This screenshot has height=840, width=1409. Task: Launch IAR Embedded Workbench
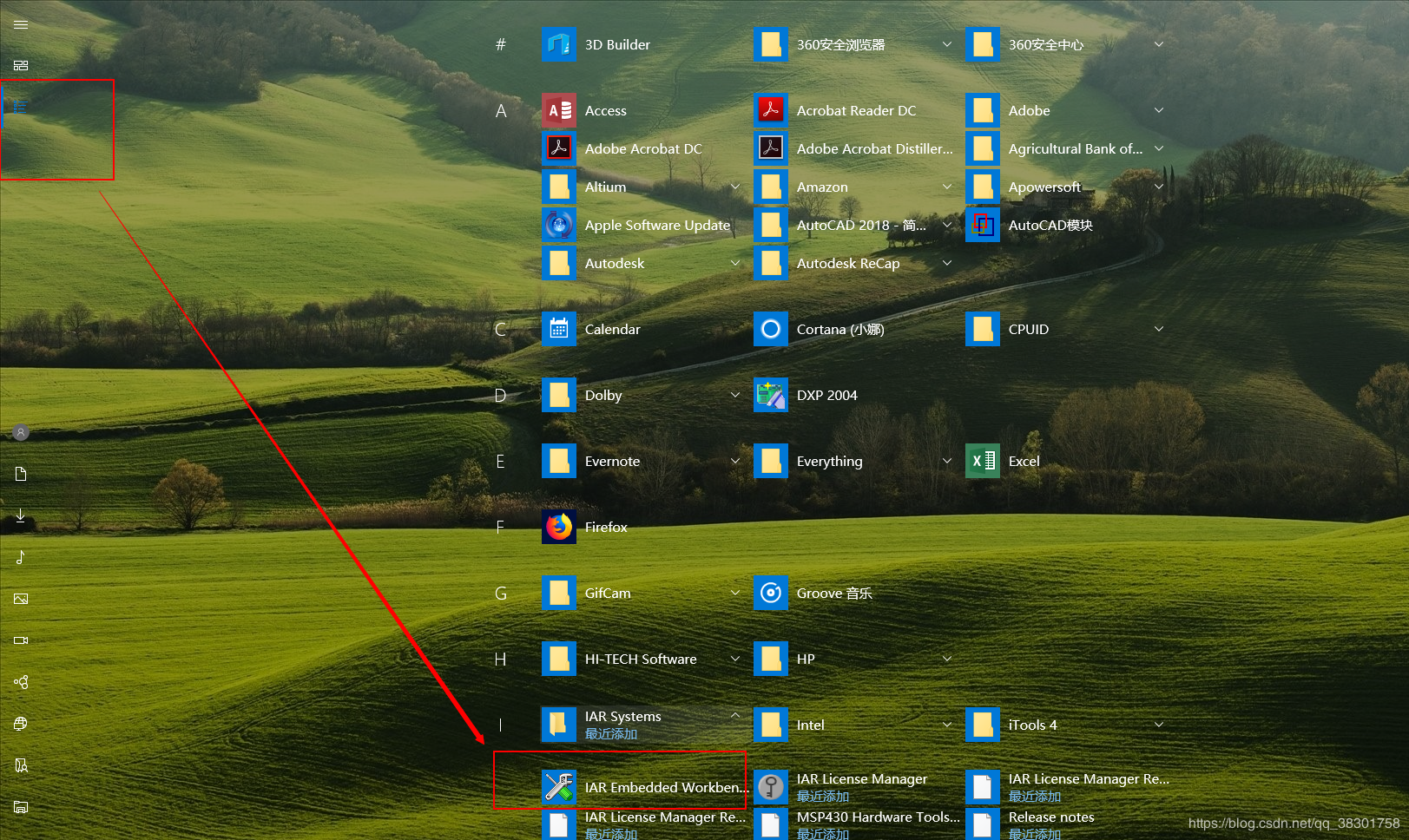pyautogui.click(x=643, y=788)
